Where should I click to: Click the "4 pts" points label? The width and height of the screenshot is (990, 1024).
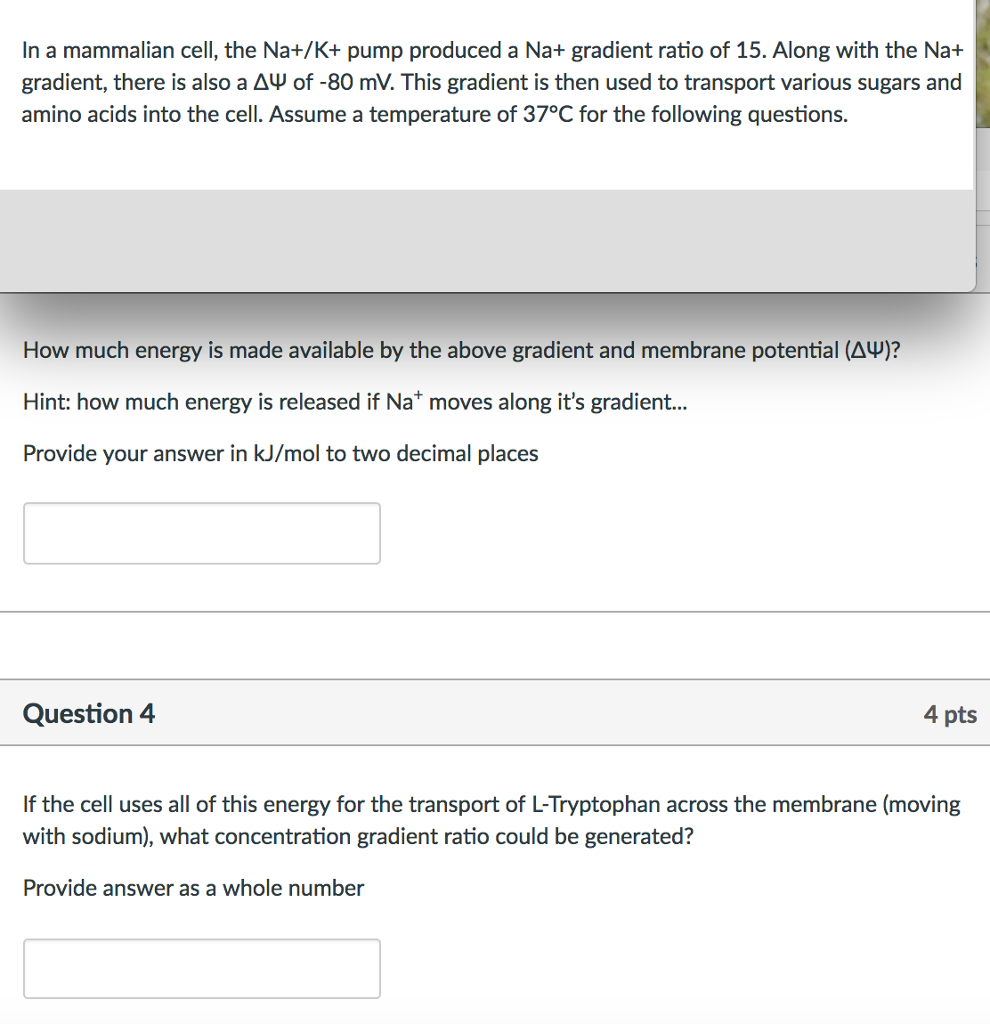(950, 714)
